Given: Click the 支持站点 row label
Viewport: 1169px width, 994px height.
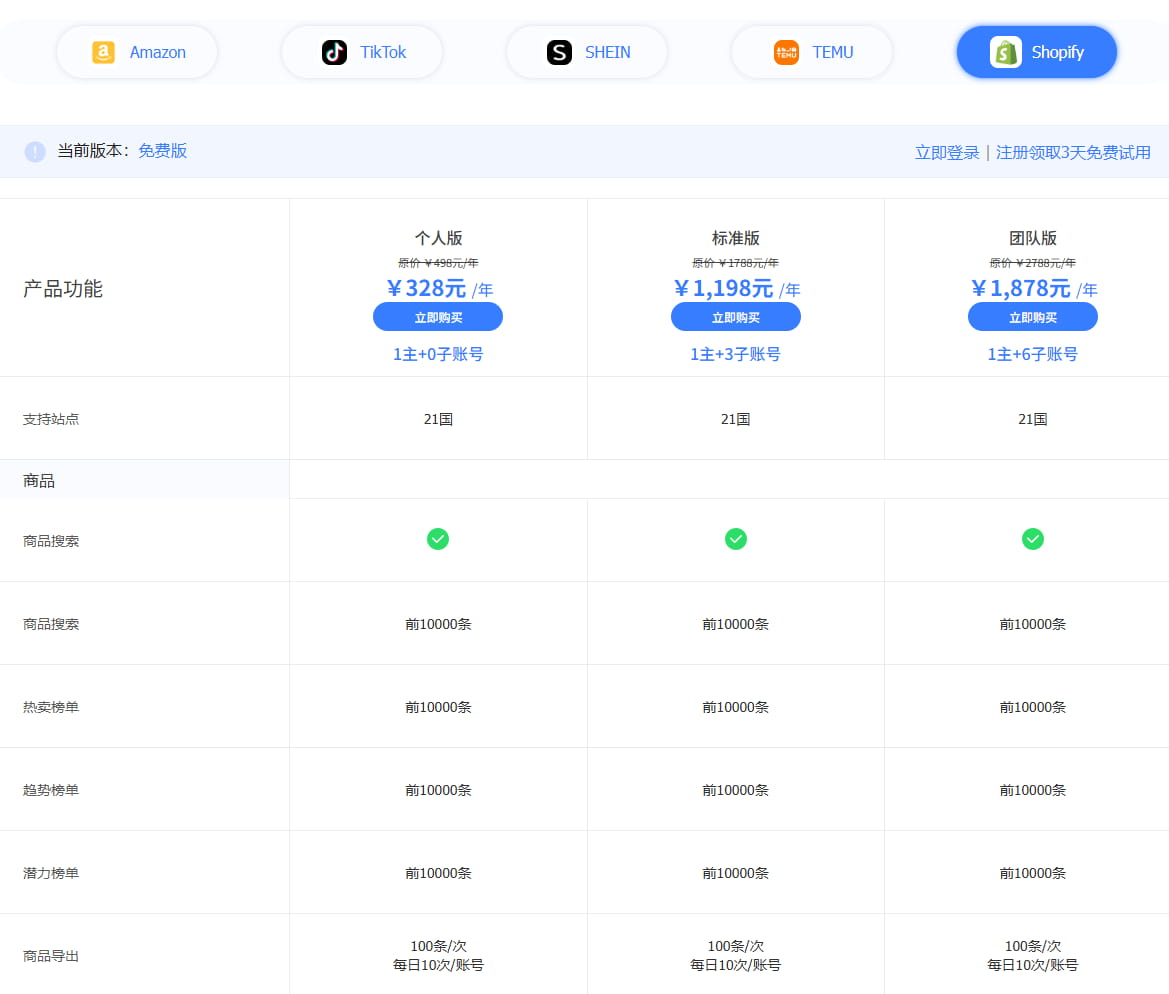Looking at the screenshot, I should (x=51, y=419).
